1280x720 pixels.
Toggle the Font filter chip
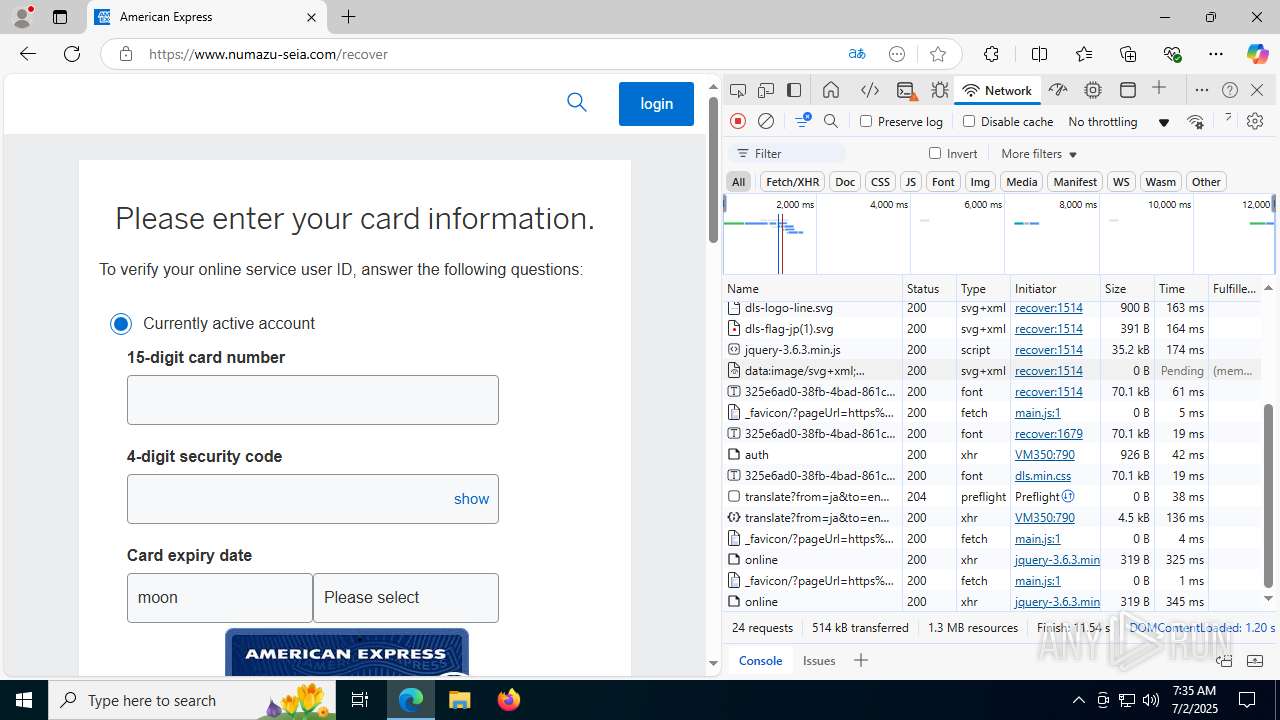pyautogui.click(x=943, y=181)
